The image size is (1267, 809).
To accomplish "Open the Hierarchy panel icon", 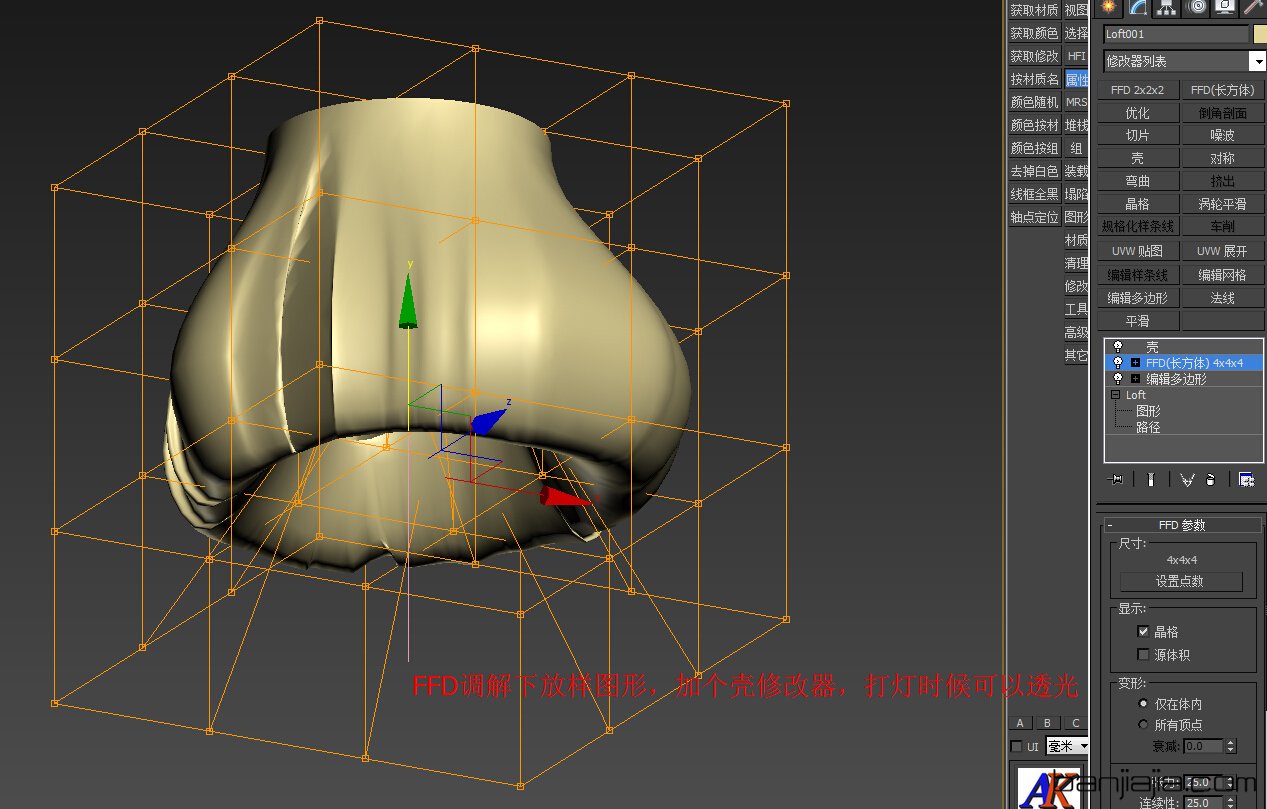I will tap(1166, 8).
